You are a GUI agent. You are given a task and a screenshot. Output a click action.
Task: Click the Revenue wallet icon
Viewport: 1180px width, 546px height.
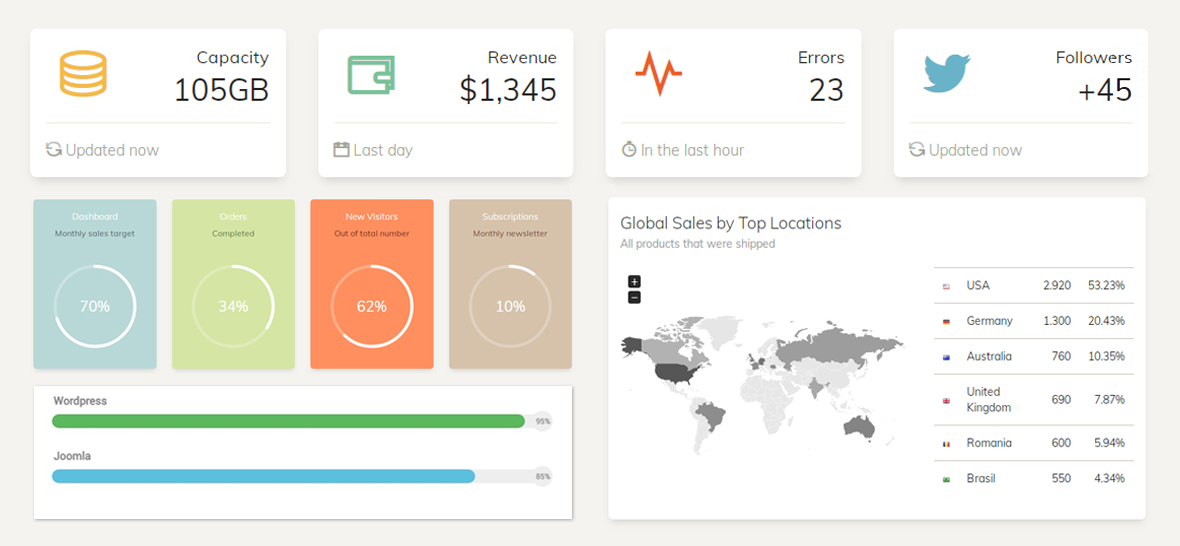point(371,75)
